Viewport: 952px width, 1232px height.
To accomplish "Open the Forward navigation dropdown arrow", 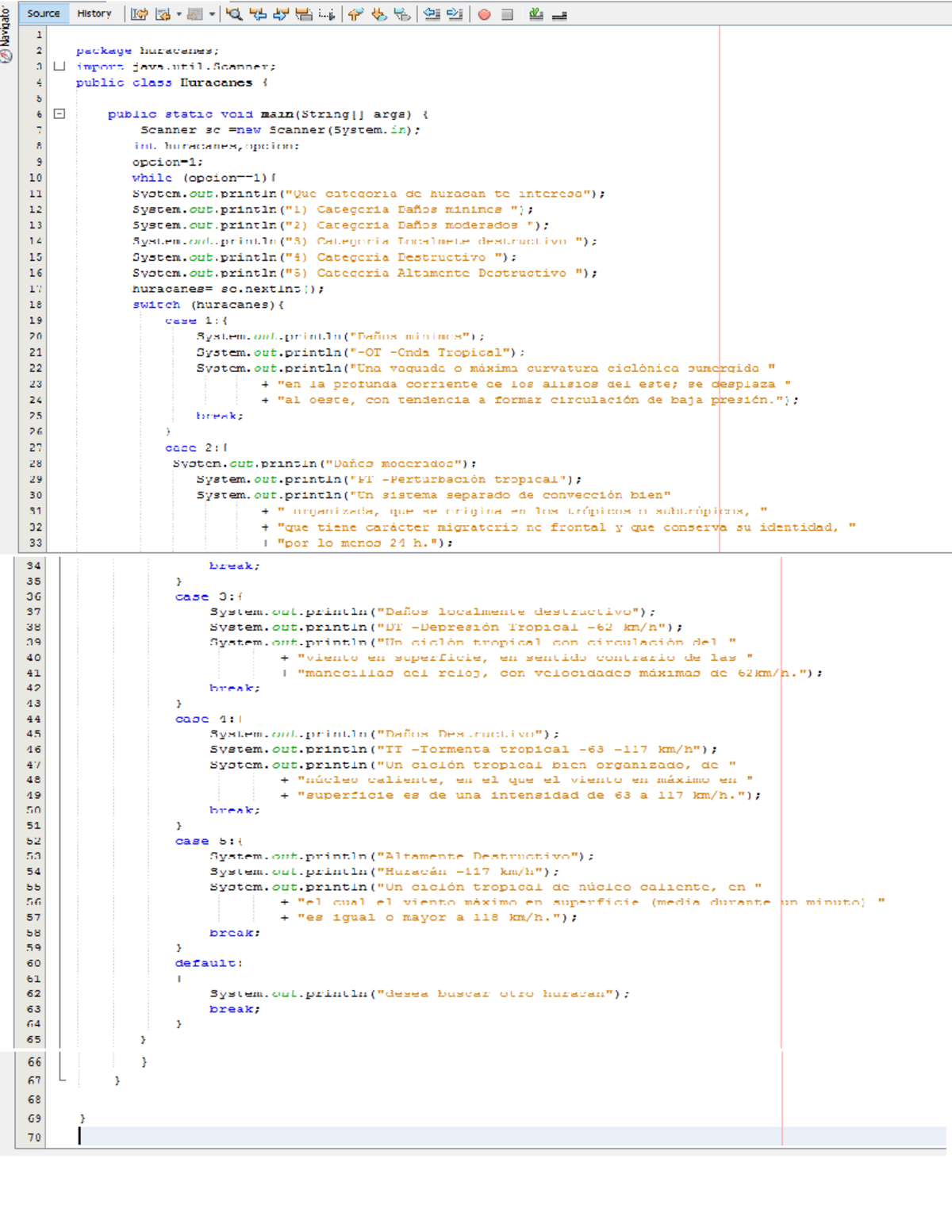I will [212, 14].
